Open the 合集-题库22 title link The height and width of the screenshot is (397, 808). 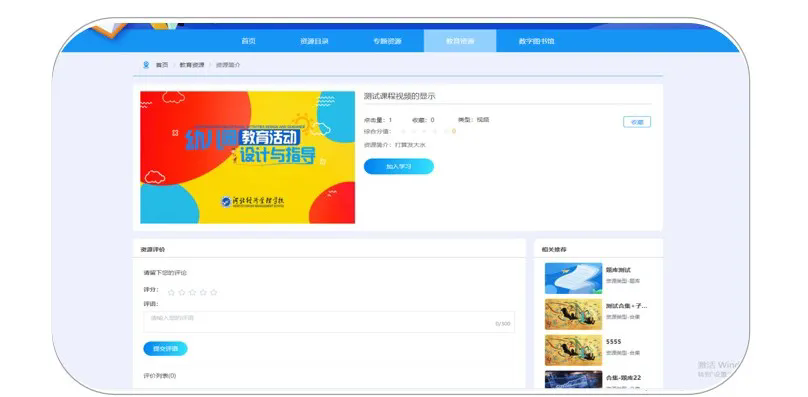pyautogui.click(x=624, y=378)
